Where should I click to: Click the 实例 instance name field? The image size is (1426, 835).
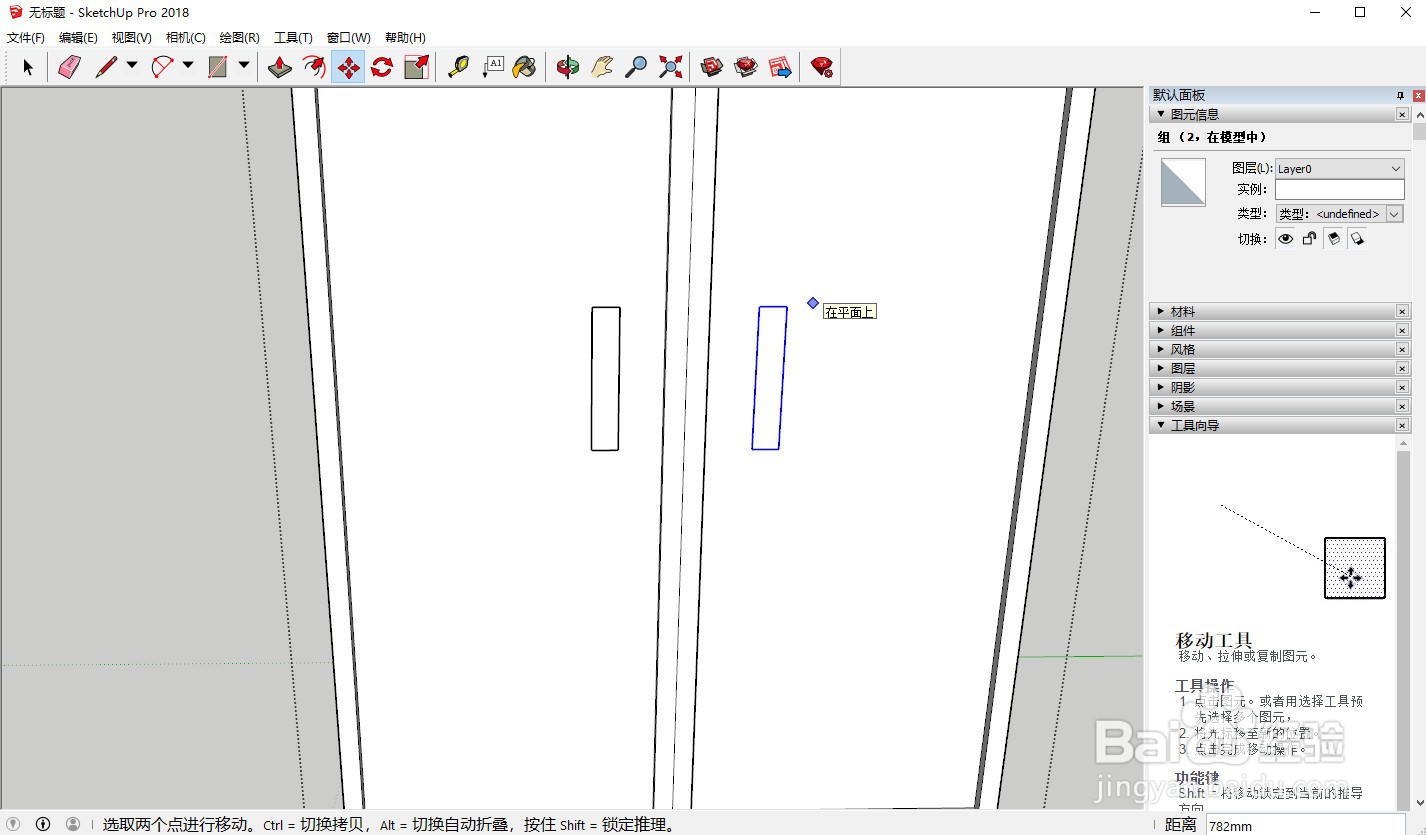tap(1340, 190)
